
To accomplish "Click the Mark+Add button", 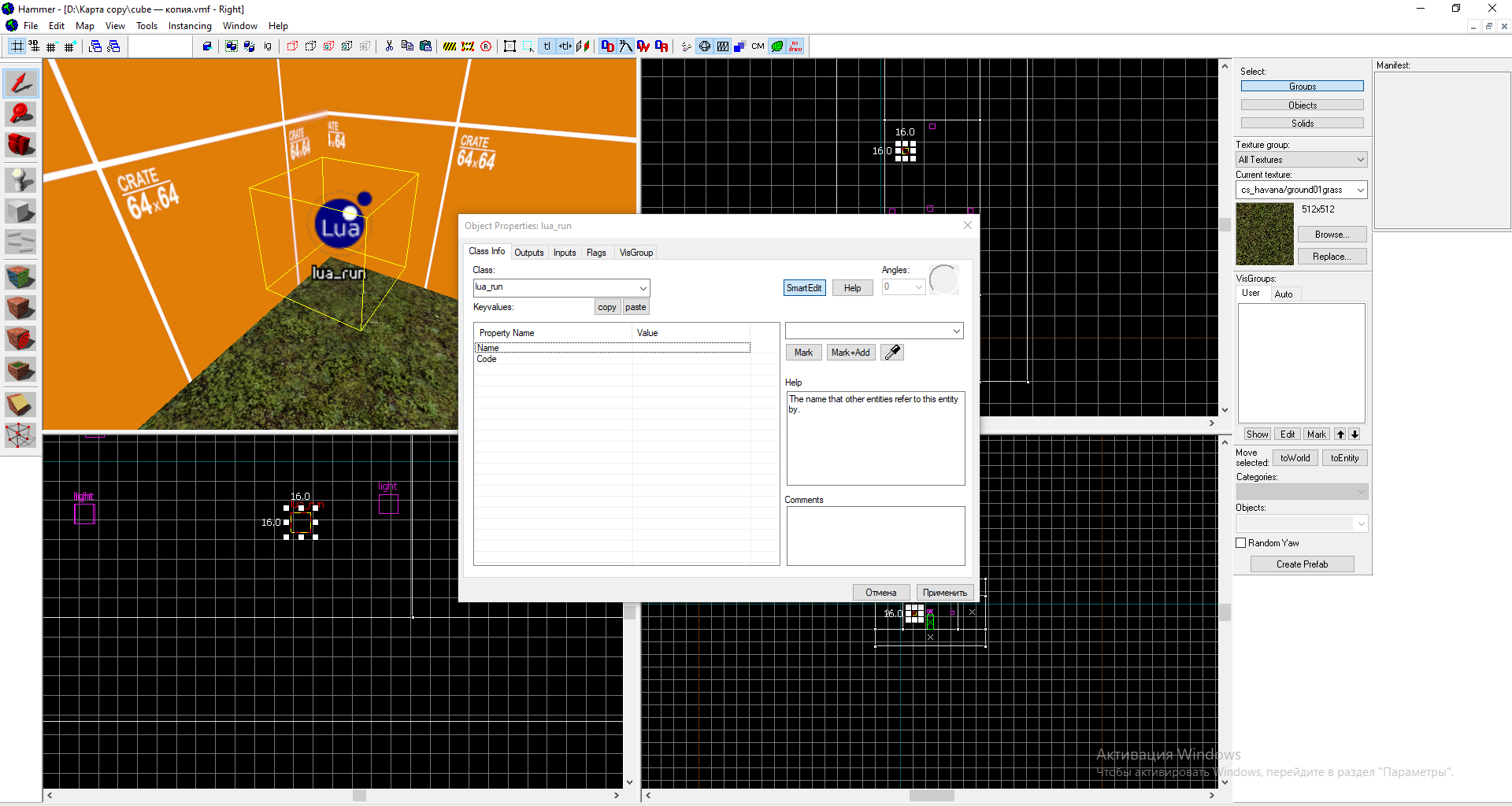I will 850,353.
